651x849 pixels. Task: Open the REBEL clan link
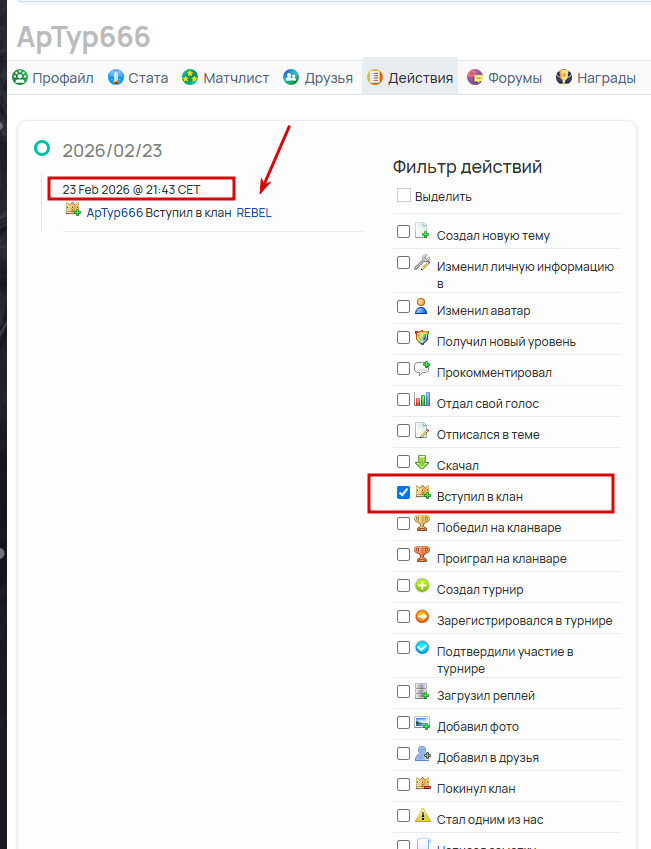pos(253,212)
